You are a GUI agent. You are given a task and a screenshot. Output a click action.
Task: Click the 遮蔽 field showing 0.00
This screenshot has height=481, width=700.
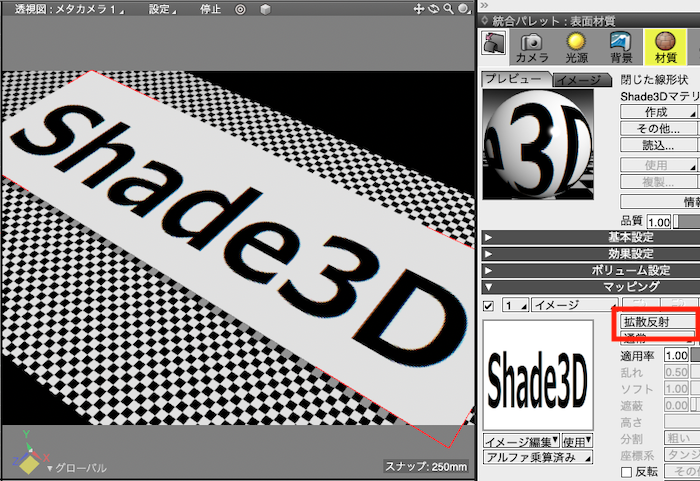coord(676,405)
